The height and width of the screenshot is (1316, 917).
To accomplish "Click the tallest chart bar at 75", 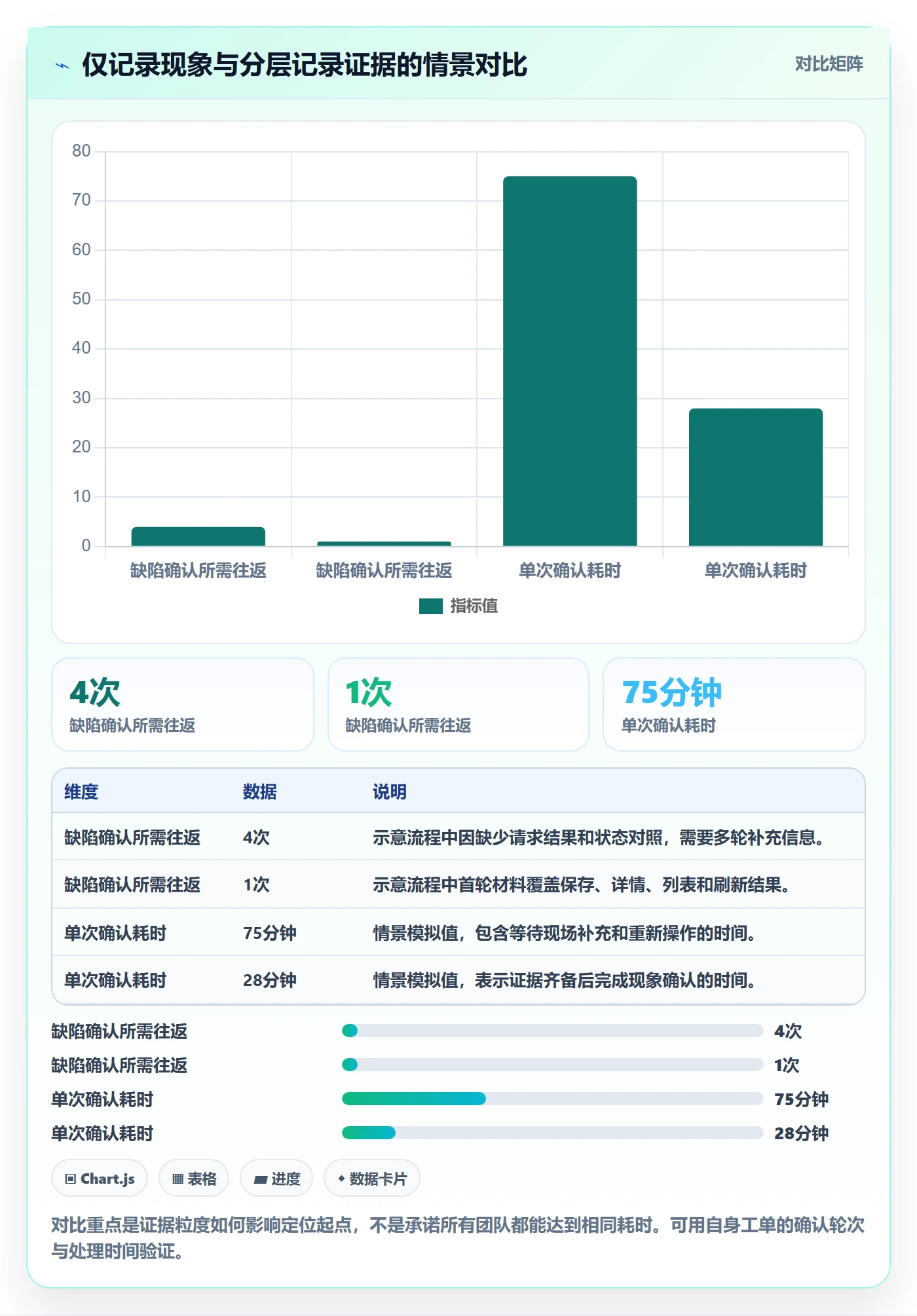I will (x=570, y=361).
